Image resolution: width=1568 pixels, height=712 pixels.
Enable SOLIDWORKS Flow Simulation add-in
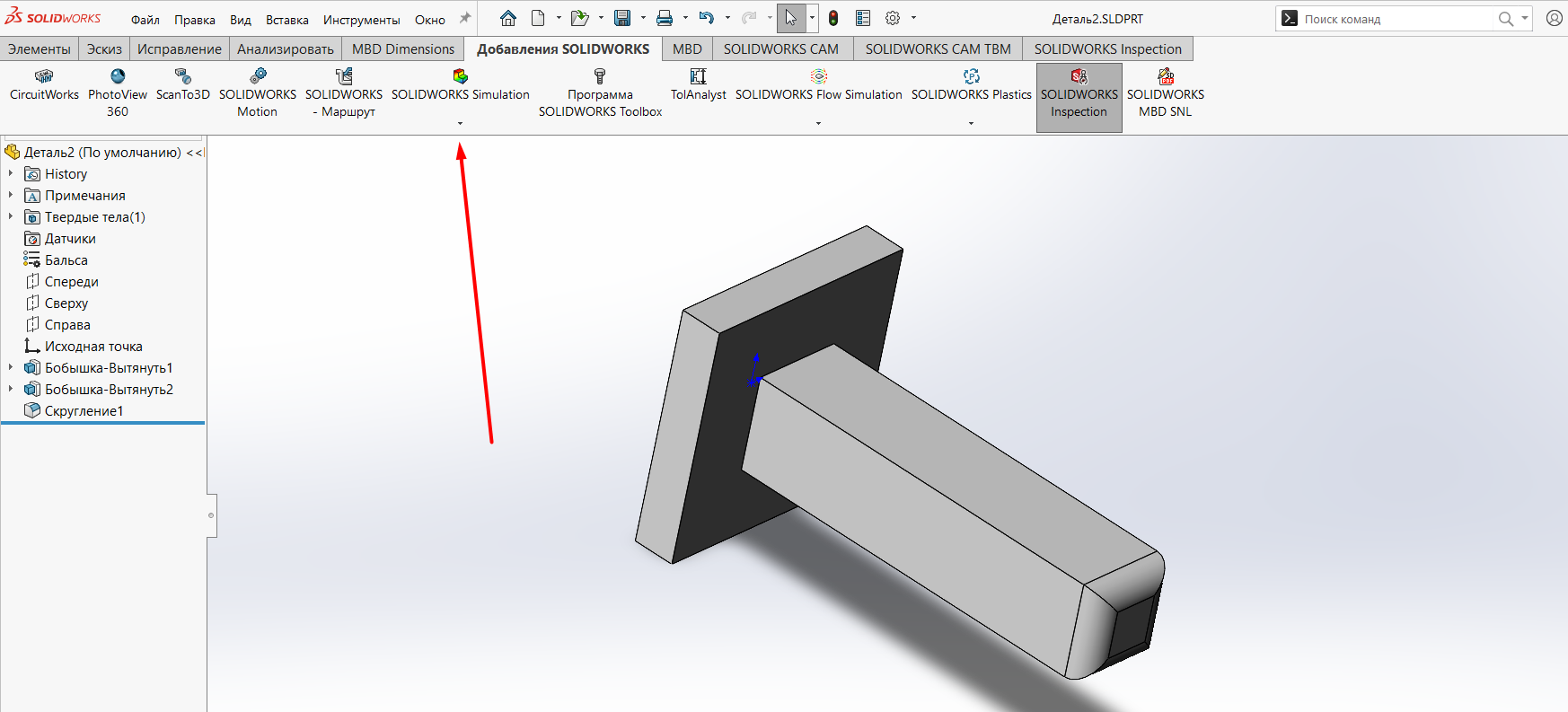pyautogui.click(x=818, y=85)
